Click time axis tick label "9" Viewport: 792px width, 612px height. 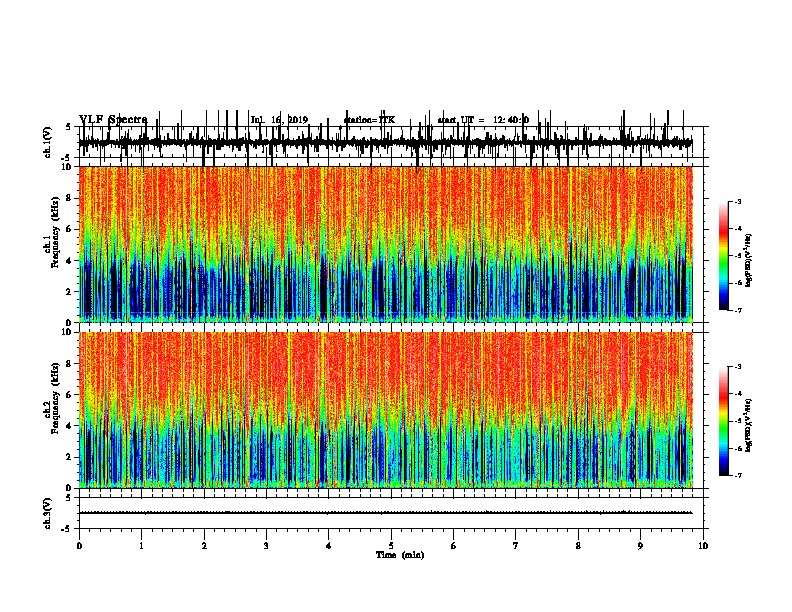point(640,546)
